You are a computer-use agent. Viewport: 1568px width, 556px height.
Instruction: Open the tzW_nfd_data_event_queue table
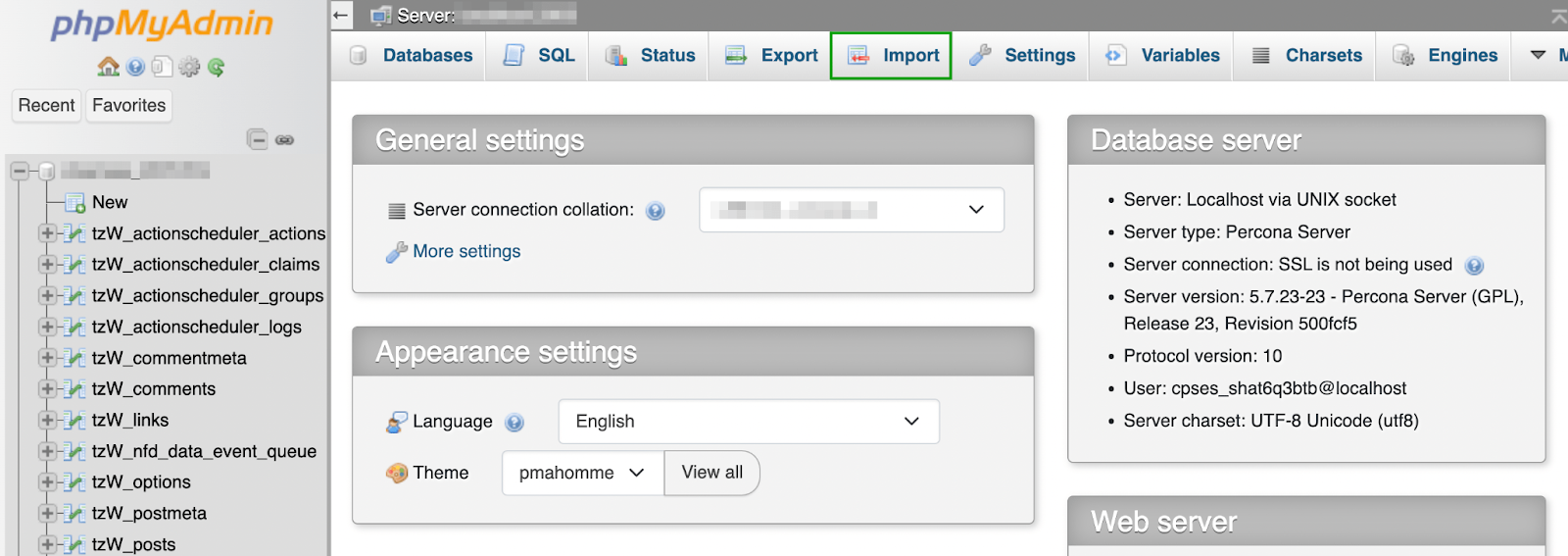pos(204,451)
